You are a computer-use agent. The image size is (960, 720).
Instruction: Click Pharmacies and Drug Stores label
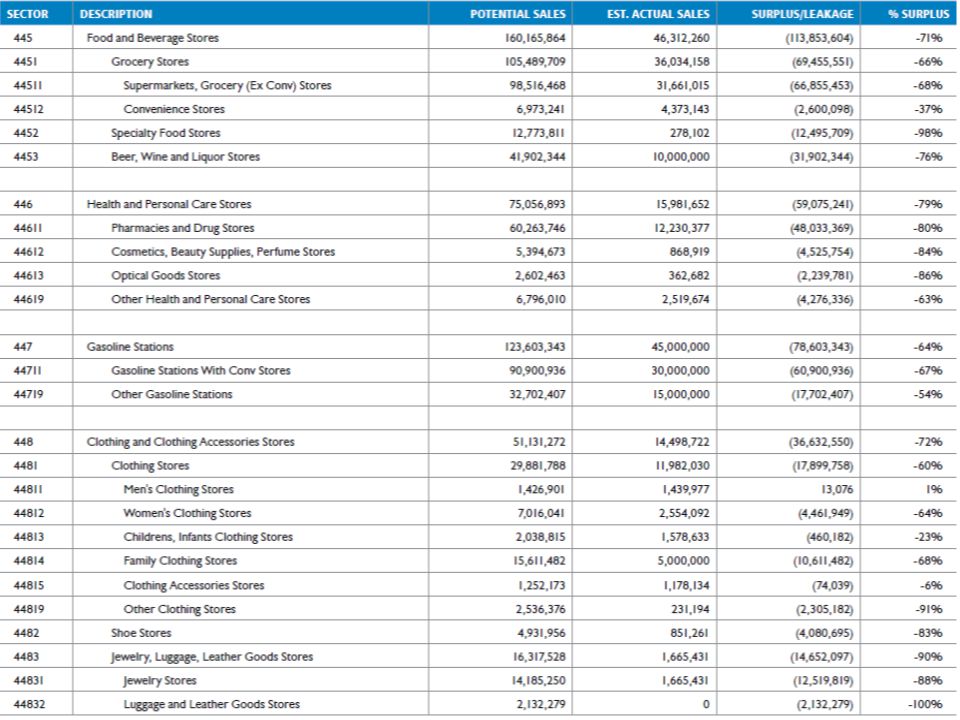click(182, 228)
